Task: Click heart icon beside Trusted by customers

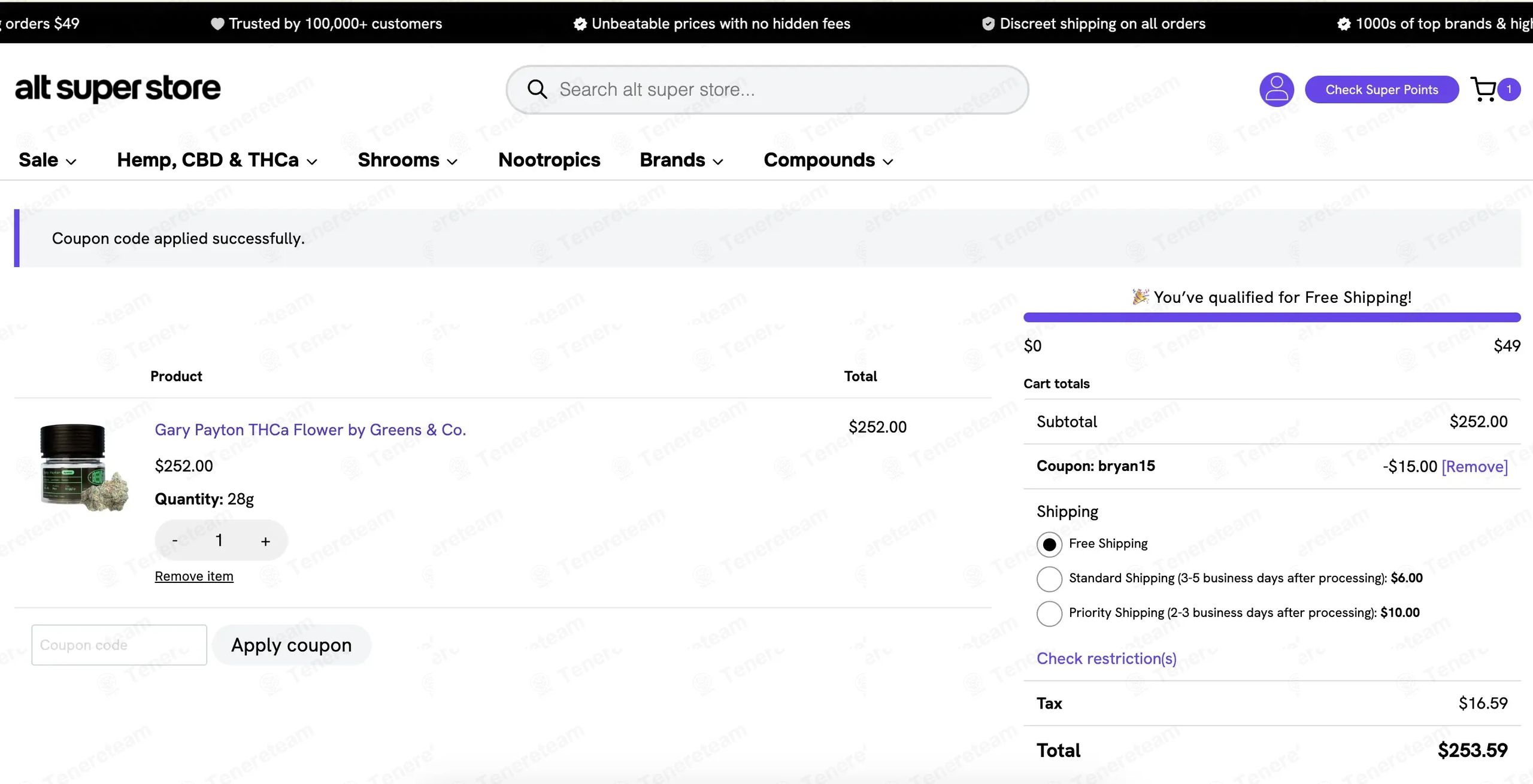Action: 217,24
